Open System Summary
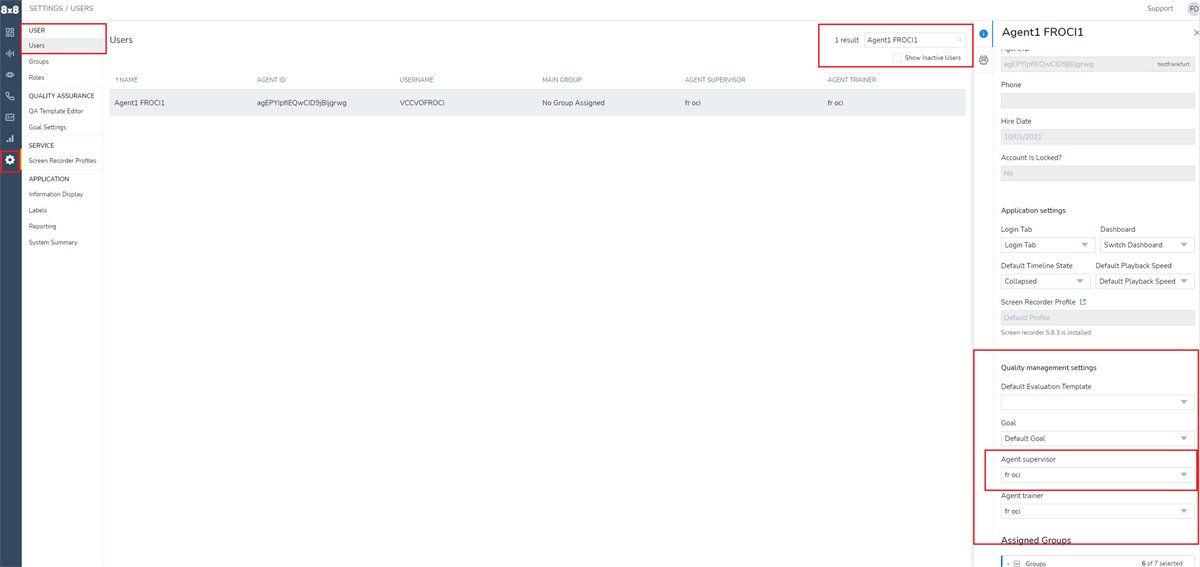The image size is (1200, 567). (x=53, y=243)
